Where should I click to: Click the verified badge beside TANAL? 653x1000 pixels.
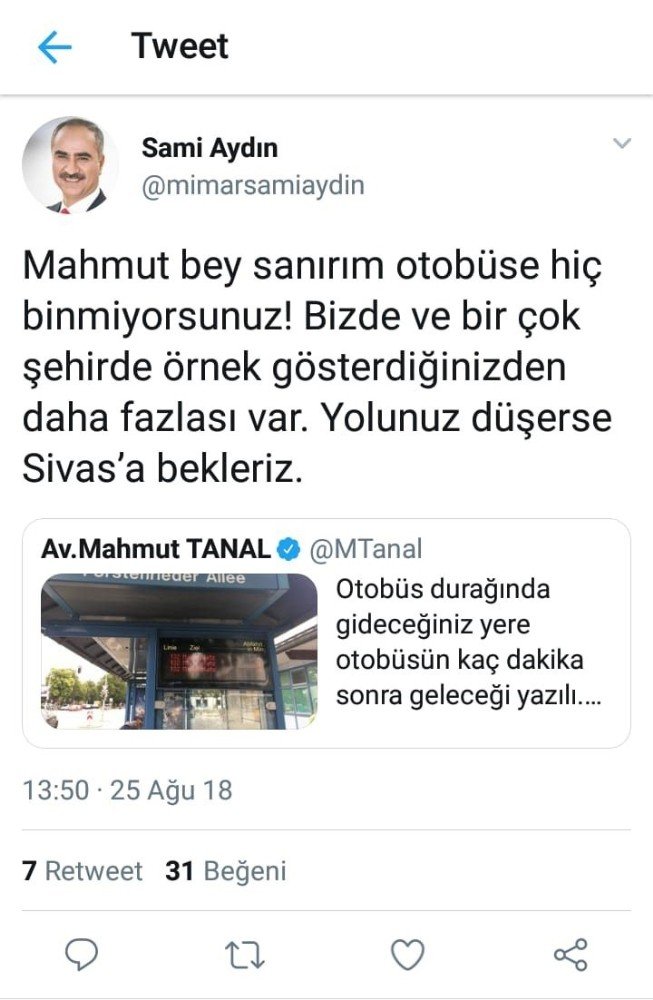[x=289, y=549]
